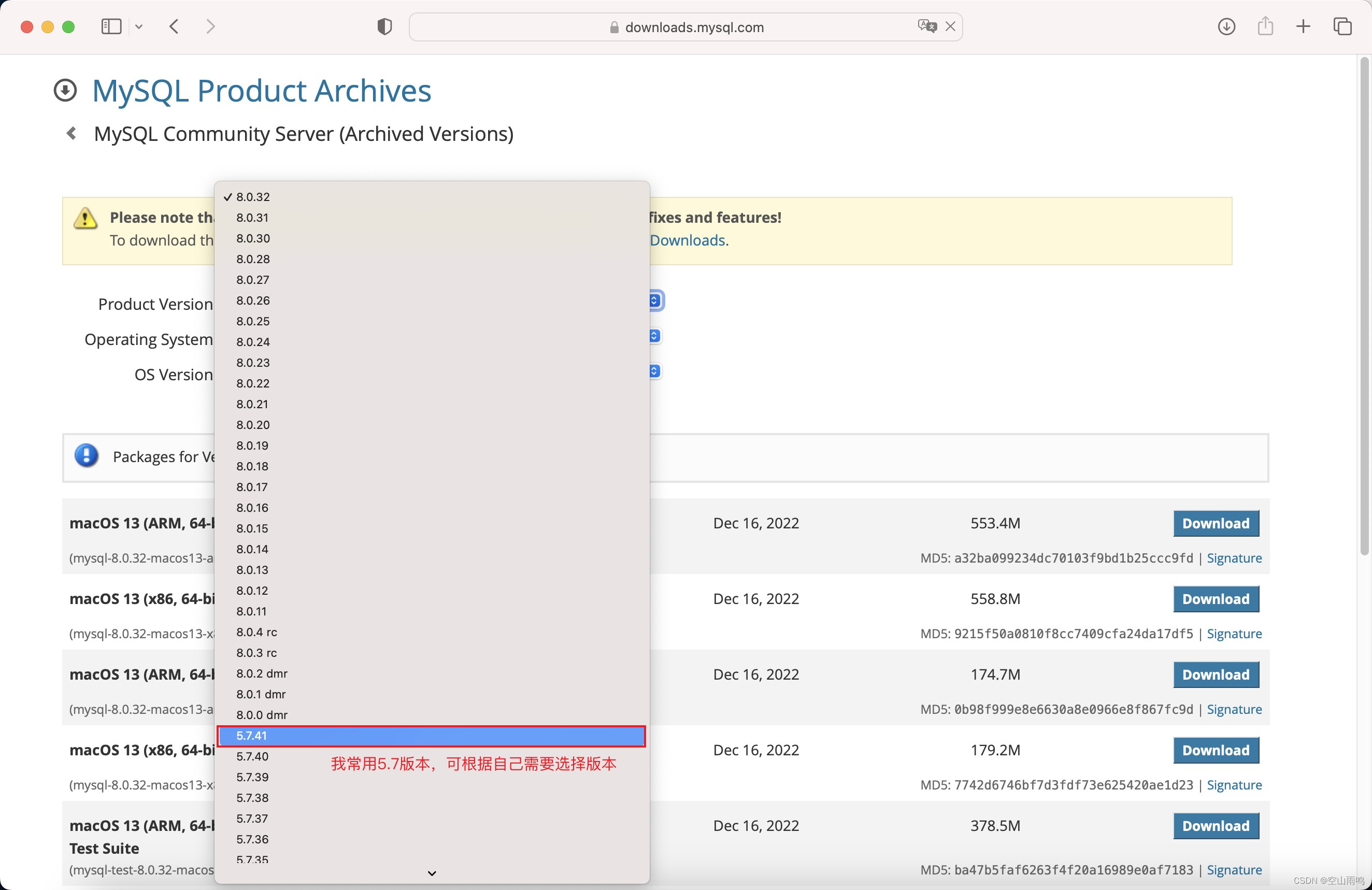This screenshot has height=890, width=1372.
Task: Open a new tab with plus icon
Action: click(x=1304, y=26)
